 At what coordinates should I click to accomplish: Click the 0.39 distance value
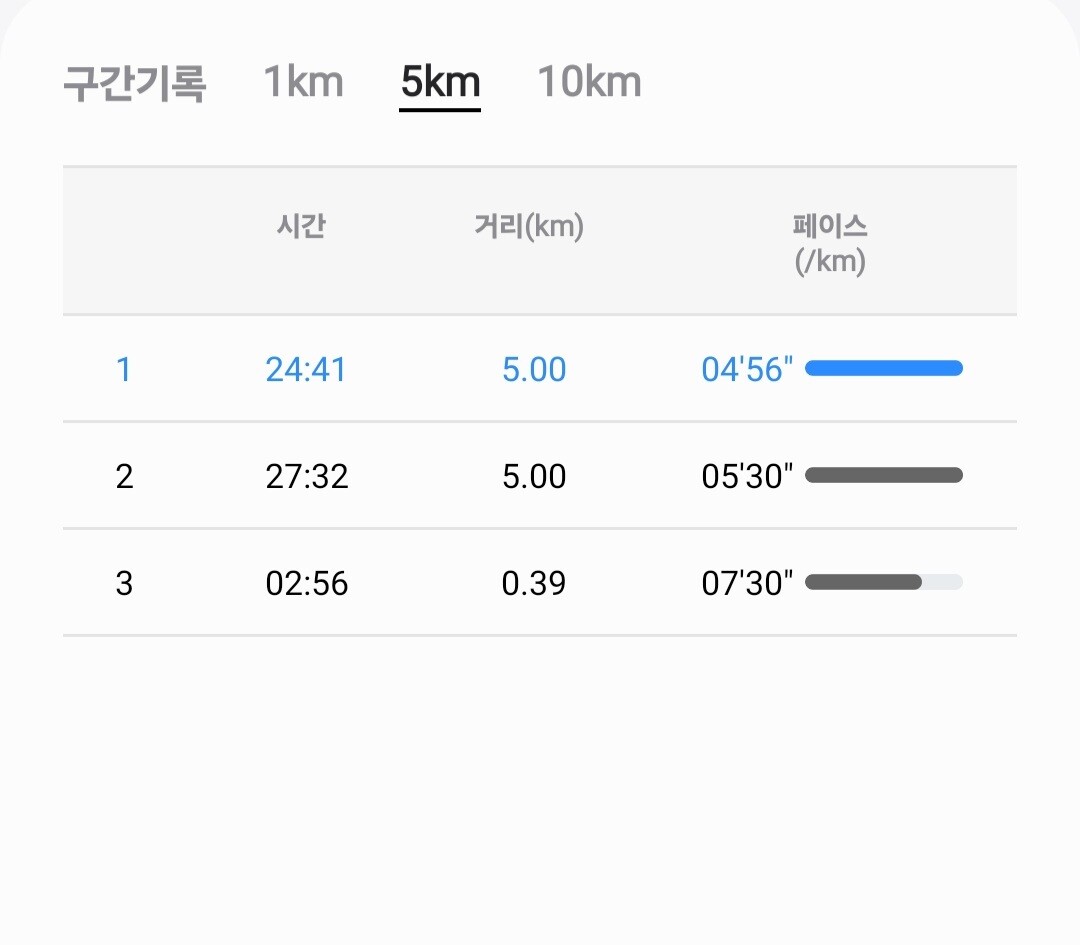click(x=534, y=583)
